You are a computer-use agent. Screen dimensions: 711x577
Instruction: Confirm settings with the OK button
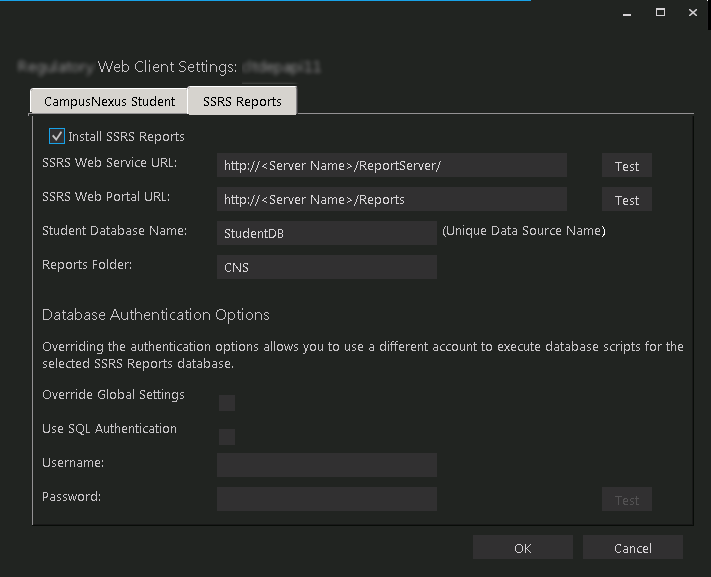pos(522,548)
